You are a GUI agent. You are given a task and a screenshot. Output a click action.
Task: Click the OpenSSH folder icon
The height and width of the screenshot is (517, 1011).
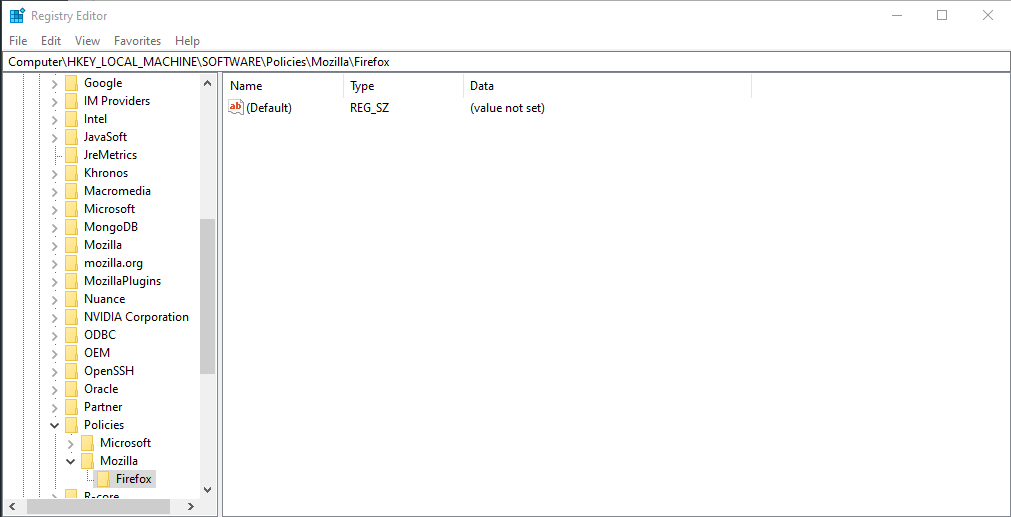pyautogui.click(x=71, y=371)
